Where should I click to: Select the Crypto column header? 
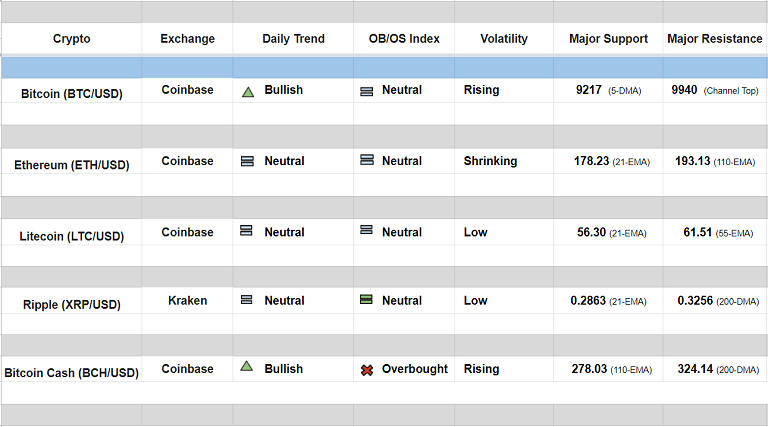point(71,39)
